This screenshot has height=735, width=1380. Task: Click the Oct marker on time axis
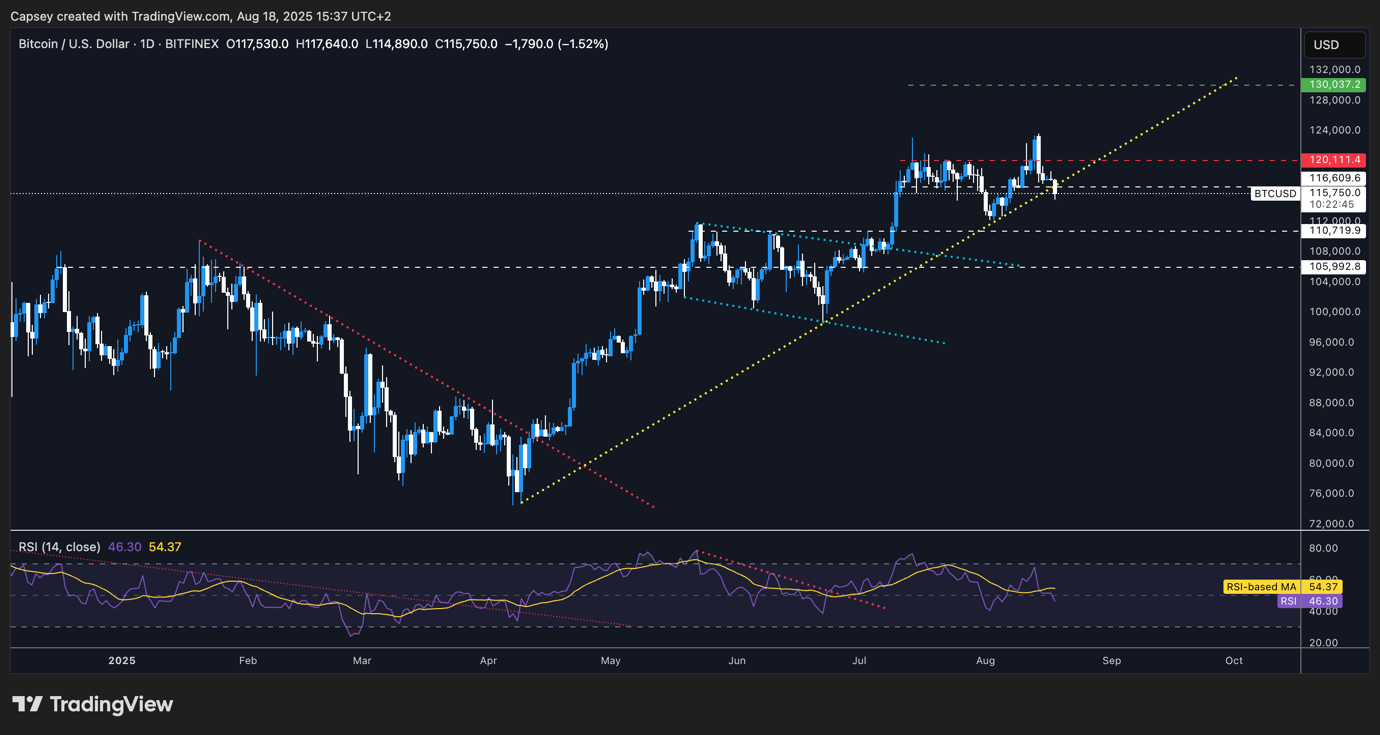[1234, 661]
